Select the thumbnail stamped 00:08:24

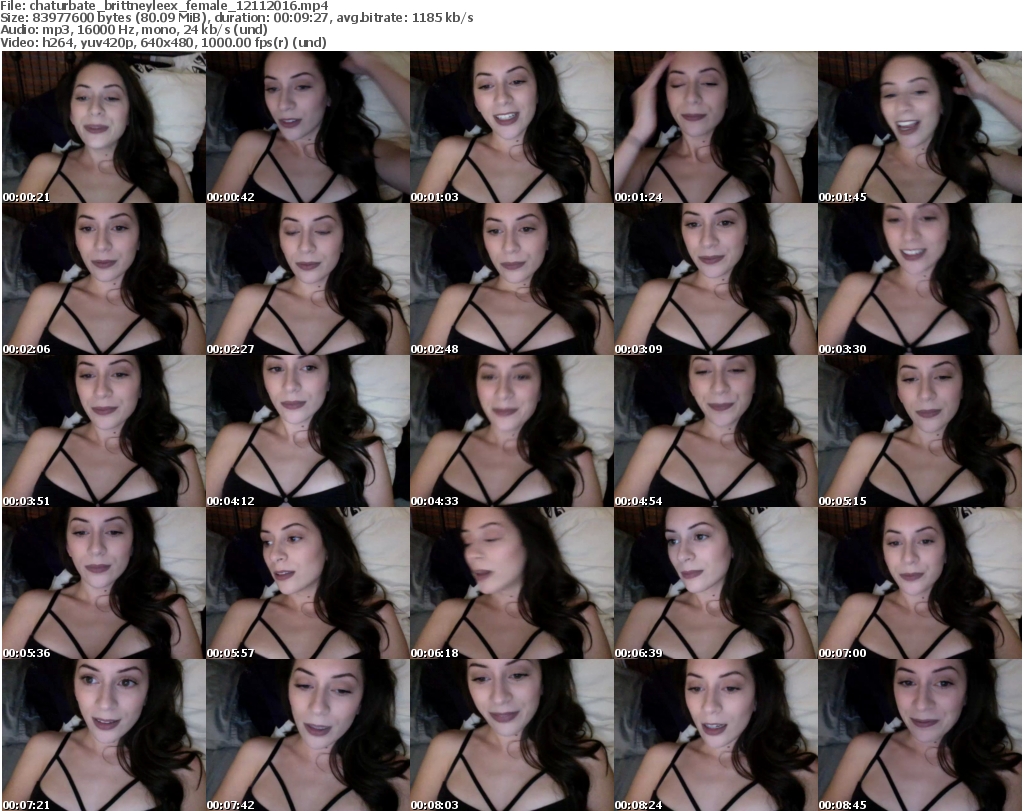[716, 735]
